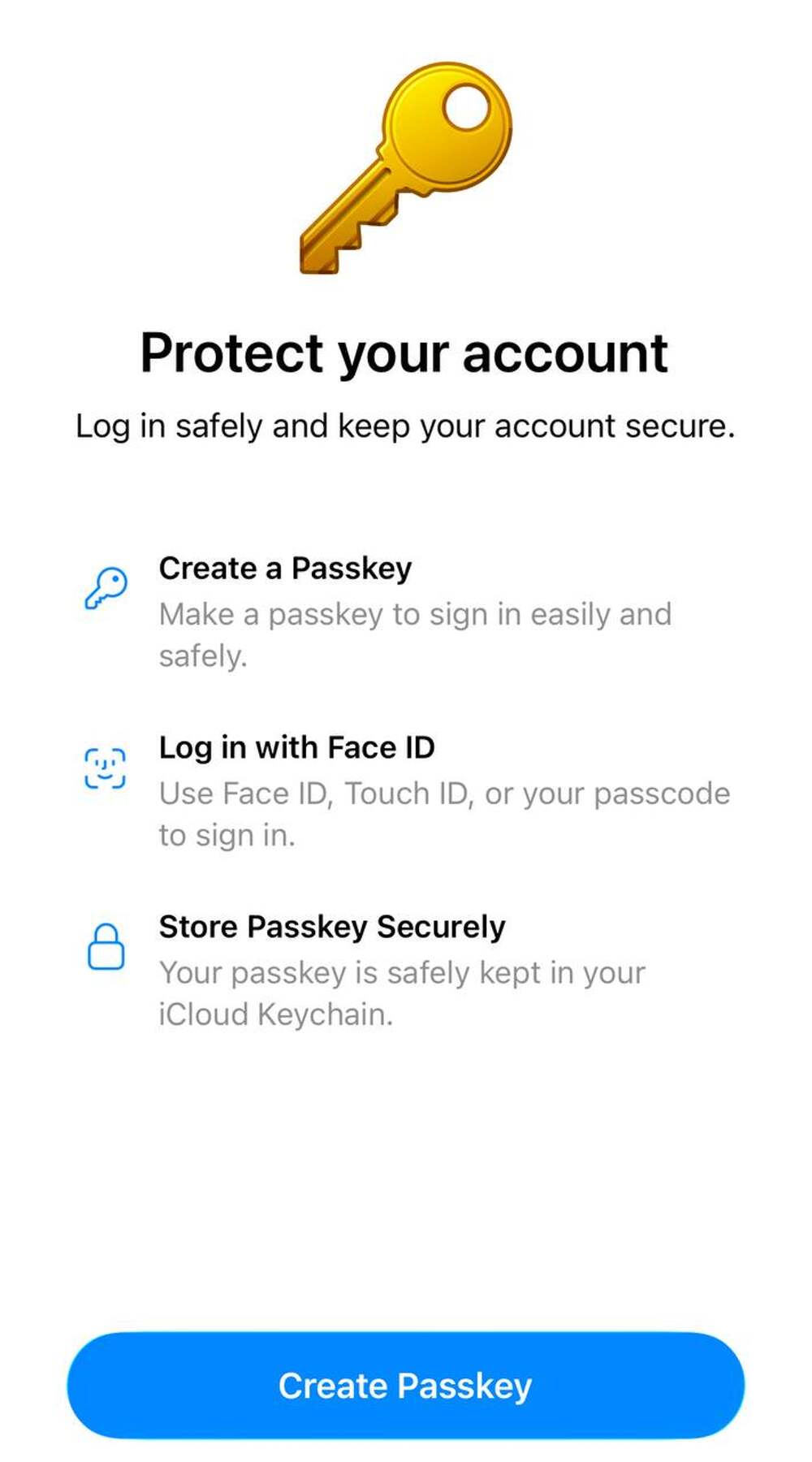Click the blue padlock icon
Screen dimensions: 812x1462
coord(106,947)
